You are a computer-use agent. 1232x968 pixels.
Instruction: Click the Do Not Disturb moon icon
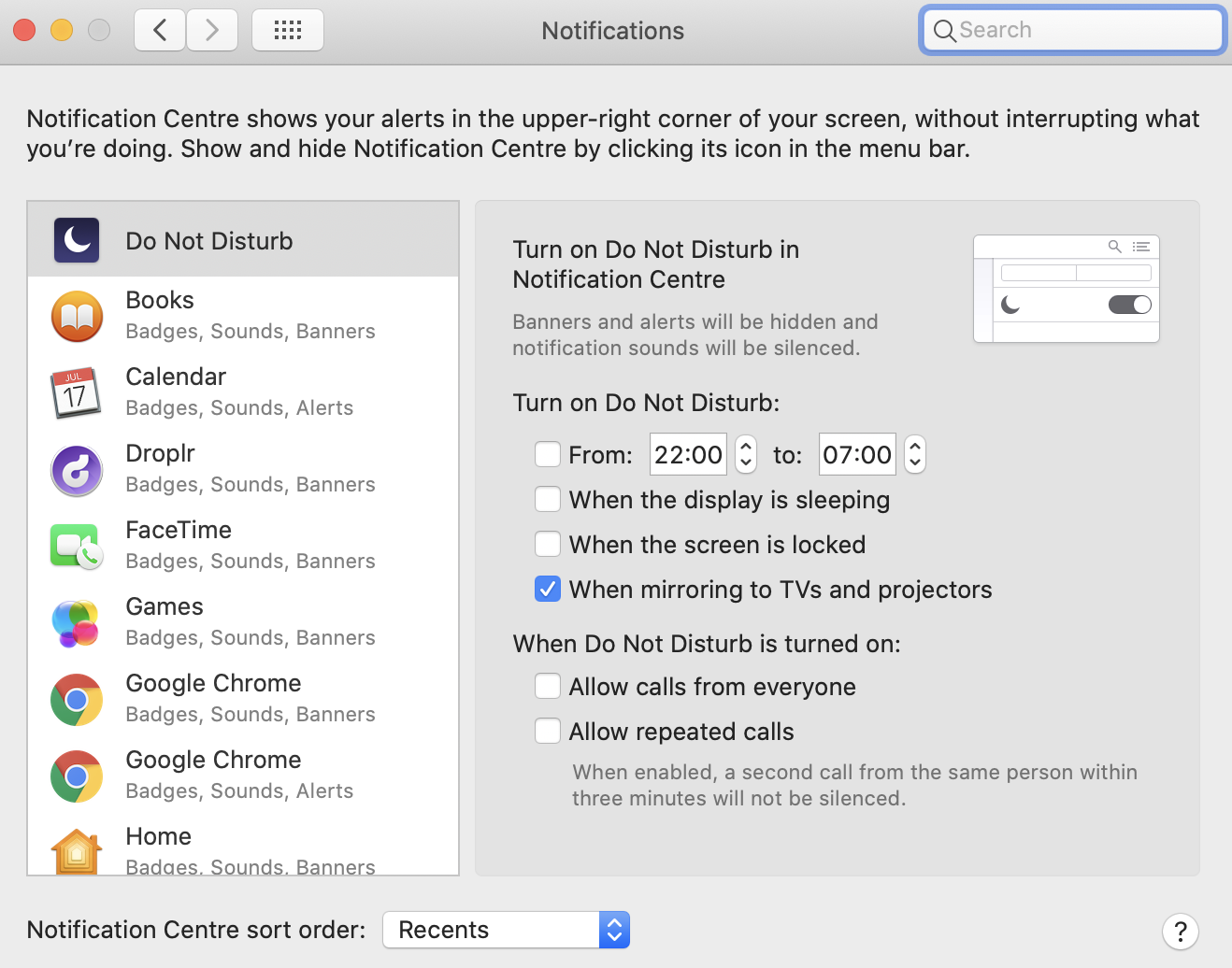click(77, 240)
